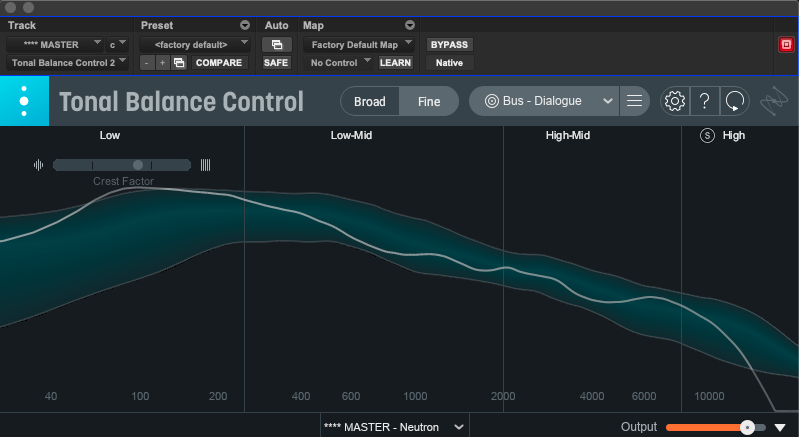Toggle the plugin BYPASS button
799x437 pixels.
tap(449, 44)
